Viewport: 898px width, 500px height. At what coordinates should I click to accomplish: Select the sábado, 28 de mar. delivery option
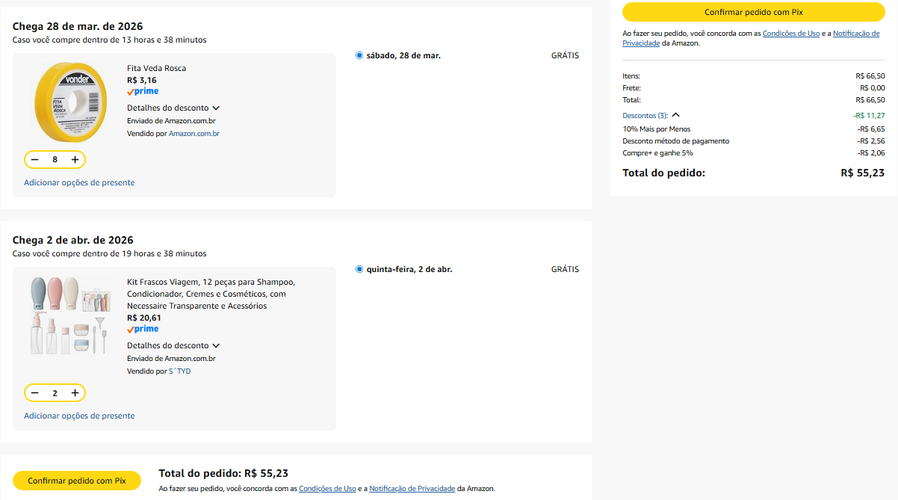pyautogui.click(x=359, y=56)
